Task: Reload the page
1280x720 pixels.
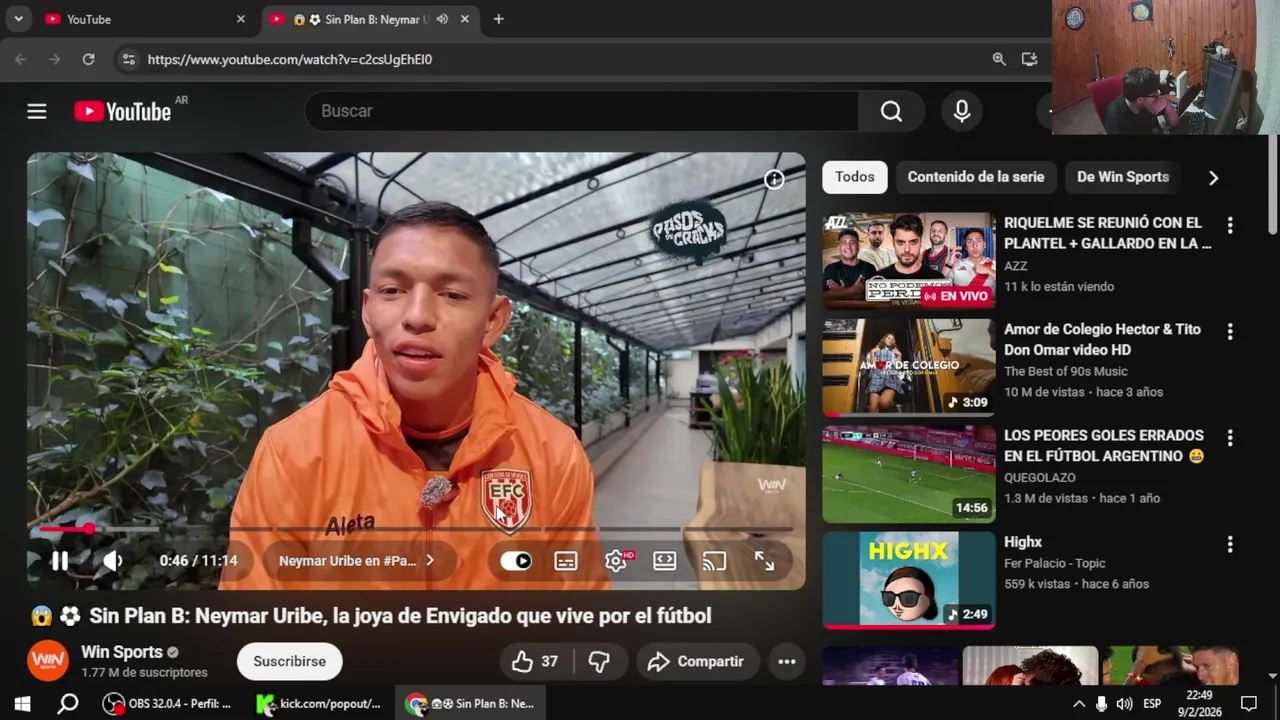Action: click(88, 59)
